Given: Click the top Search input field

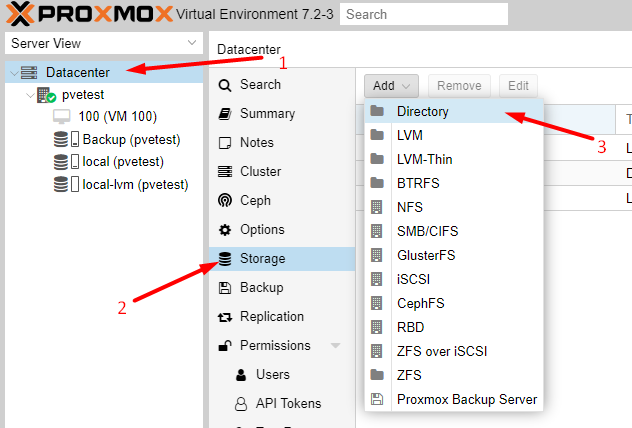Looking at the screenshot, I should coord(424,14).
